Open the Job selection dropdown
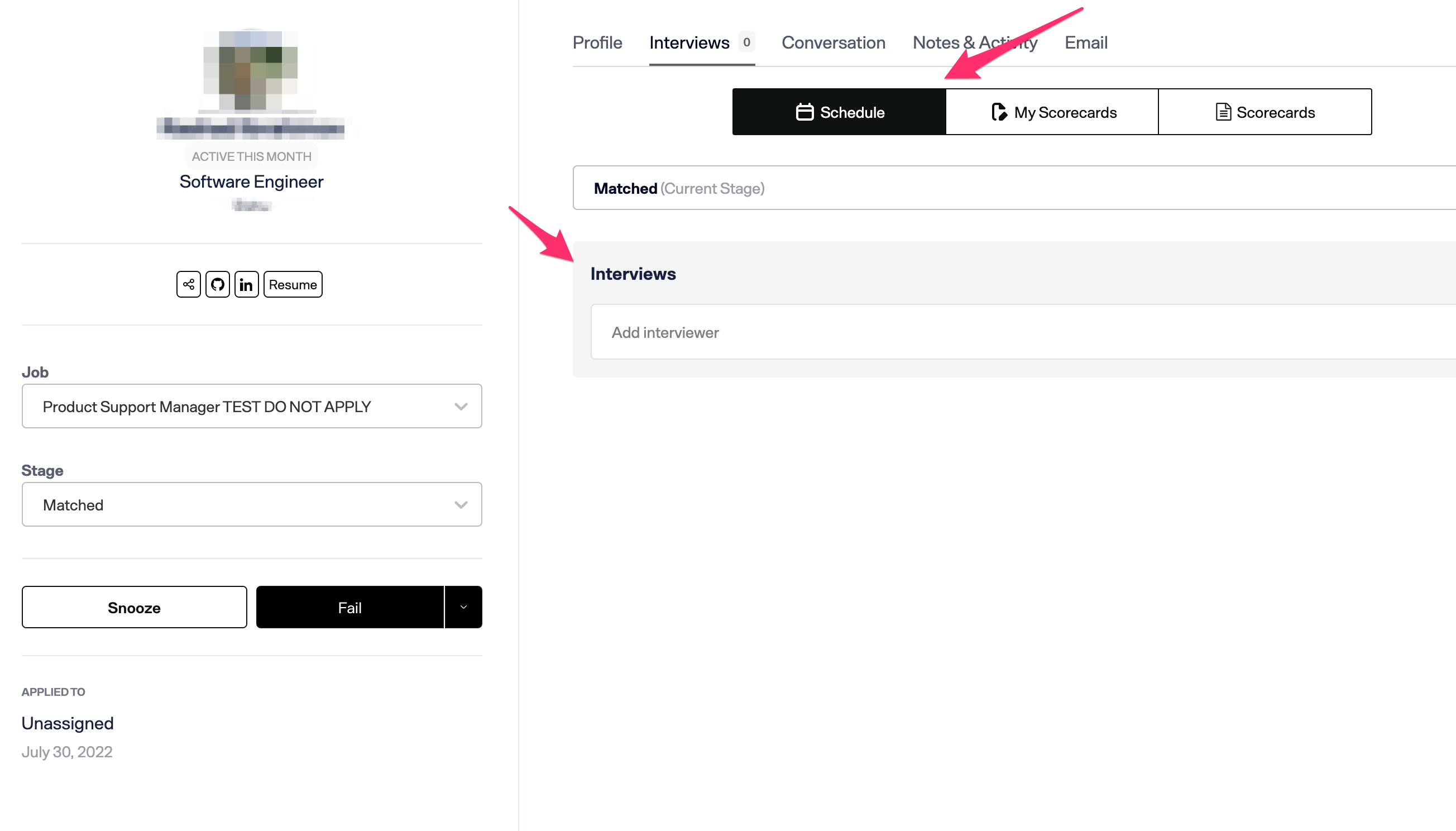 point(252,406)
